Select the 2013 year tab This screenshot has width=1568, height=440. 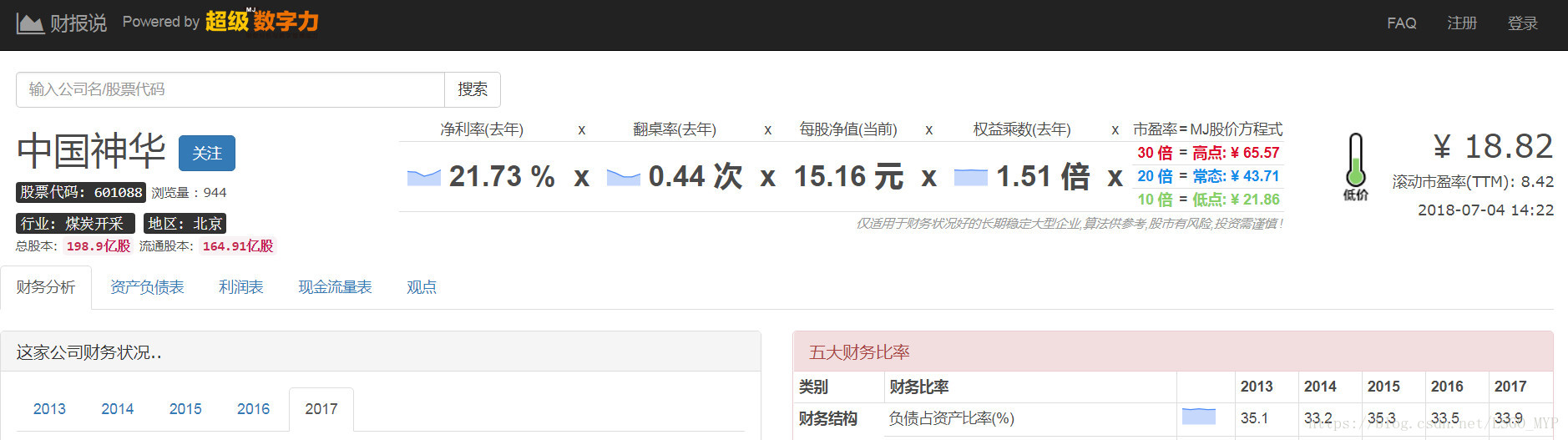pyautogui.click(x=49, y=409)
